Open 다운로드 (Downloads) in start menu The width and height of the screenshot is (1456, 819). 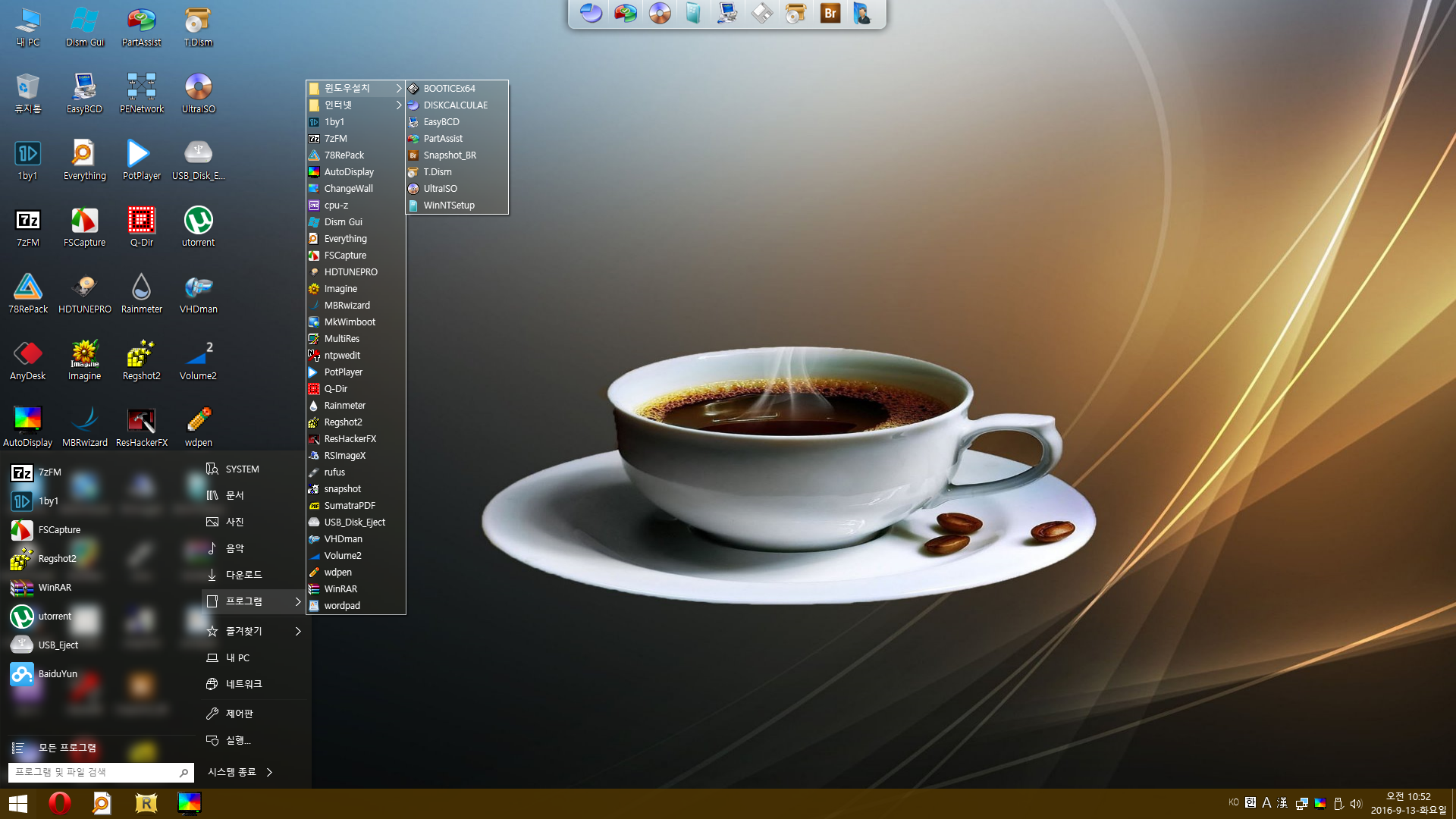point(255,575)
